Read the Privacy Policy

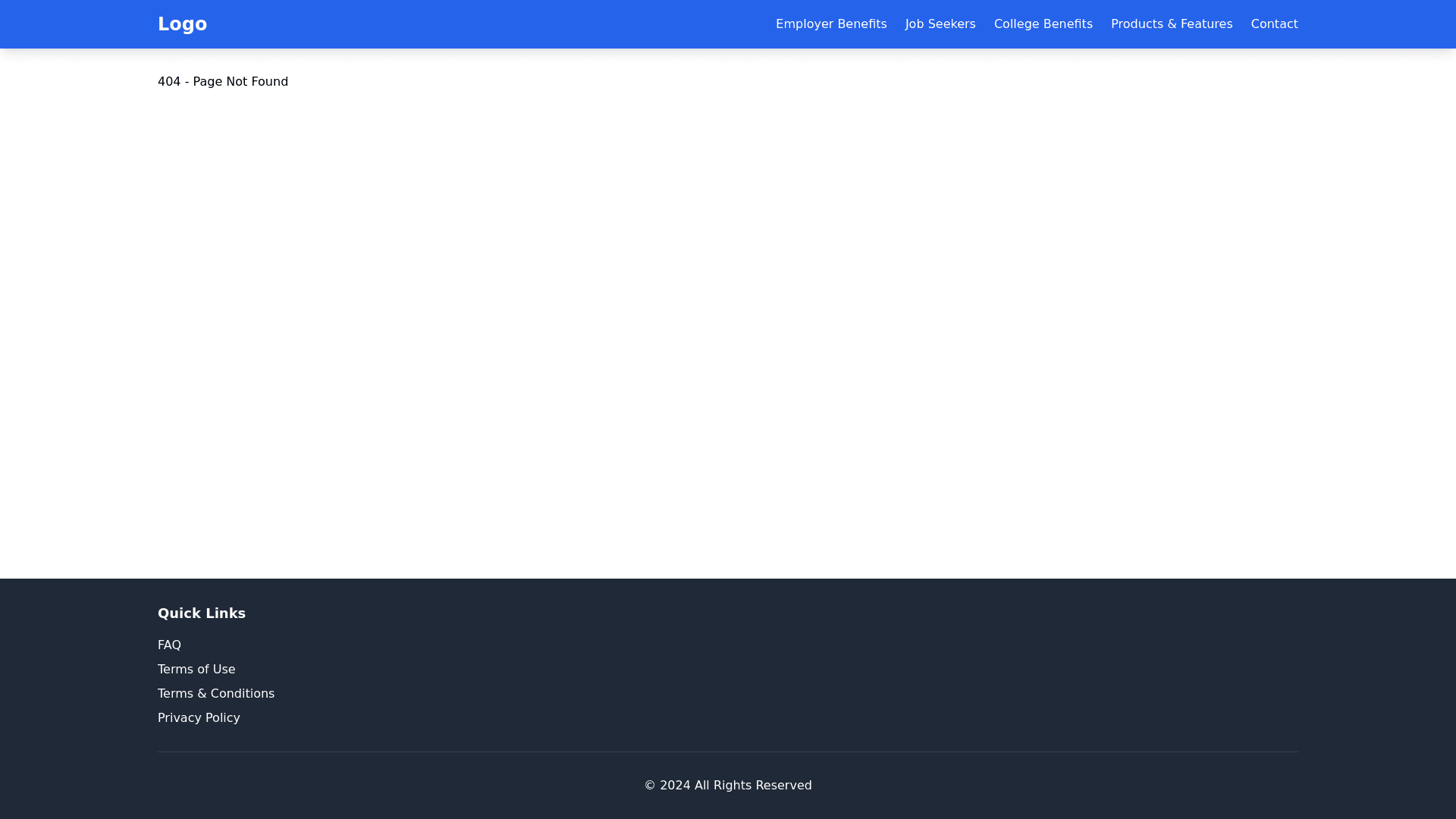(199, 717)
